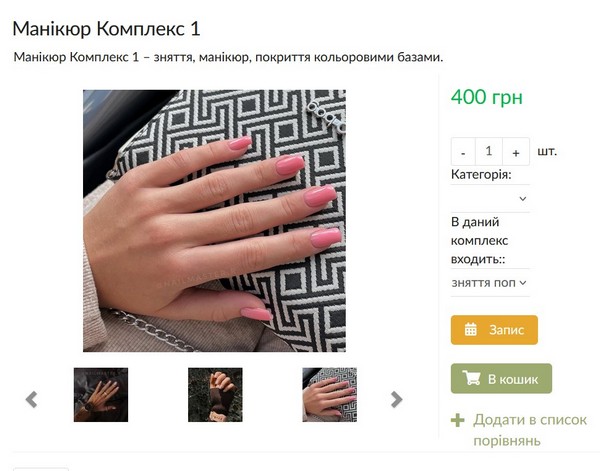Click Додати в список порівнянь link
This screenshot has width=600, height=471.
coord(530,430)
